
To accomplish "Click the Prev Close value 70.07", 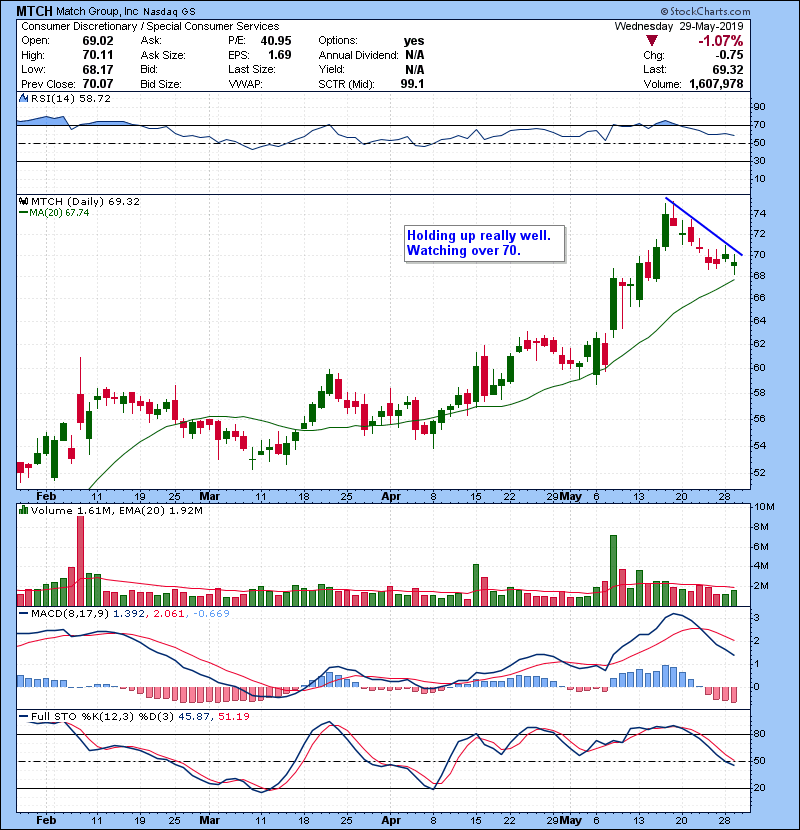I will [97, 84].
